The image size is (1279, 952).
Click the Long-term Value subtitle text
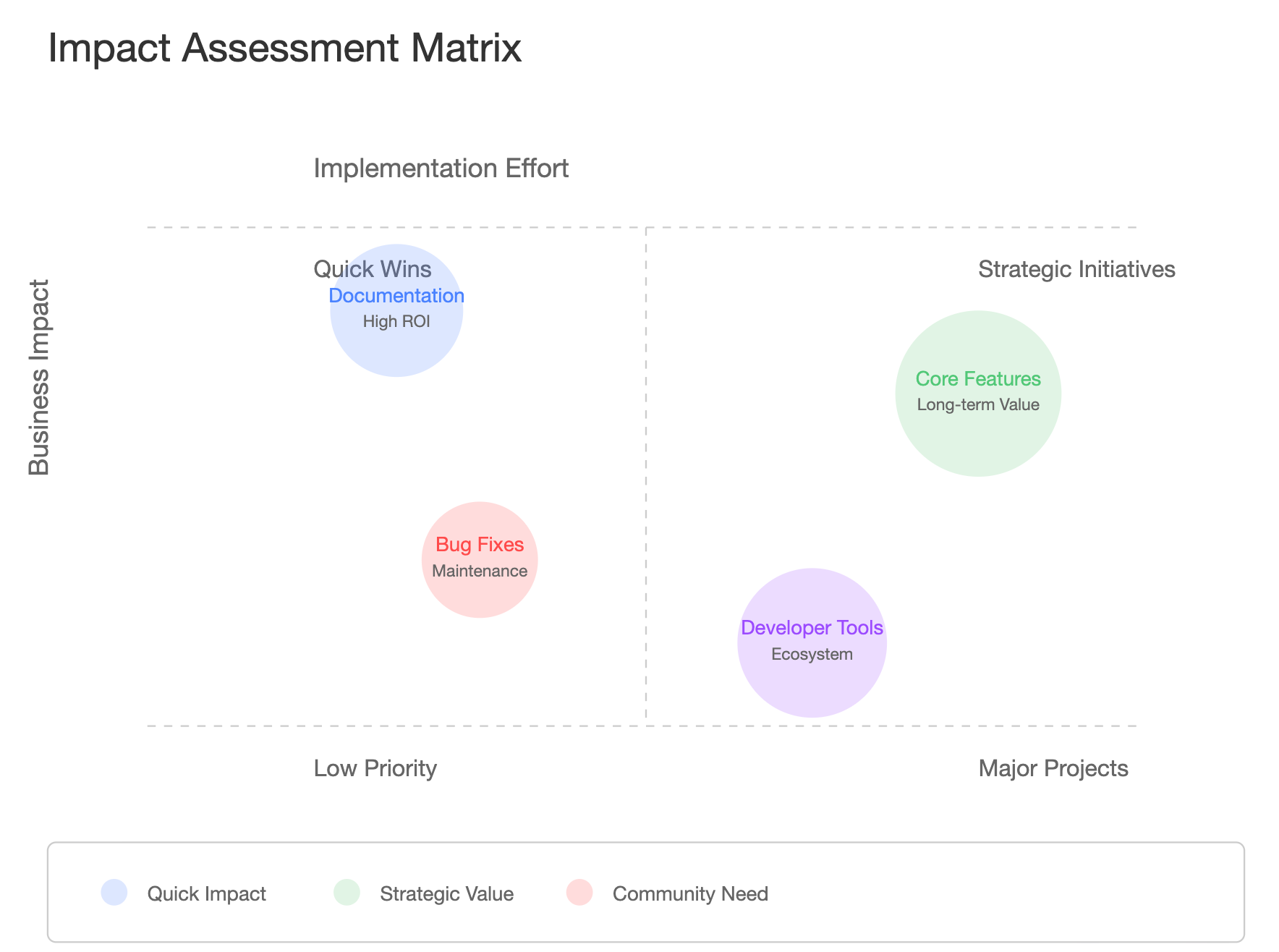978,405
